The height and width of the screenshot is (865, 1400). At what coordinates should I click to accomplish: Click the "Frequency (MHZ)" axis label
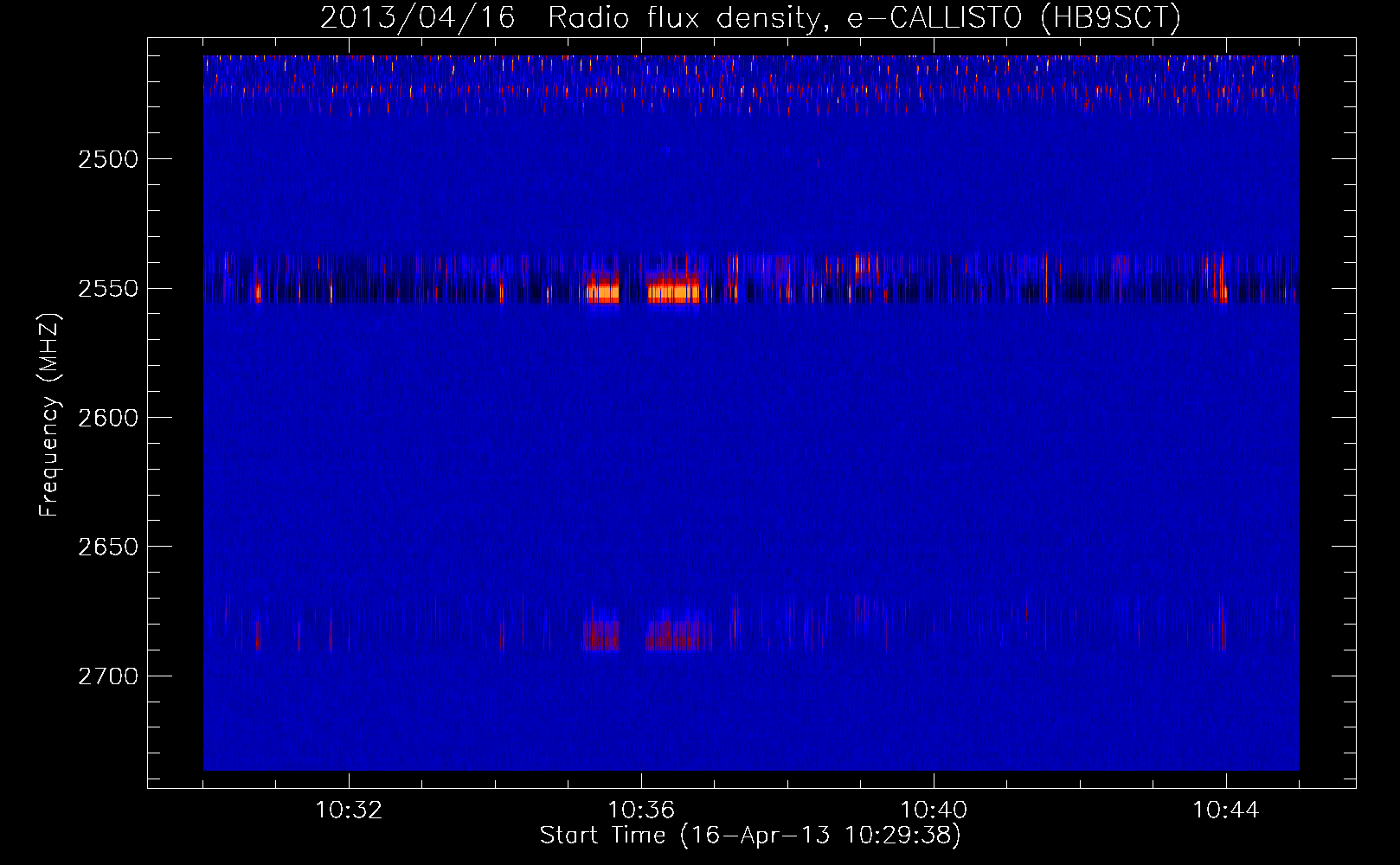click(x=49, y=415)
